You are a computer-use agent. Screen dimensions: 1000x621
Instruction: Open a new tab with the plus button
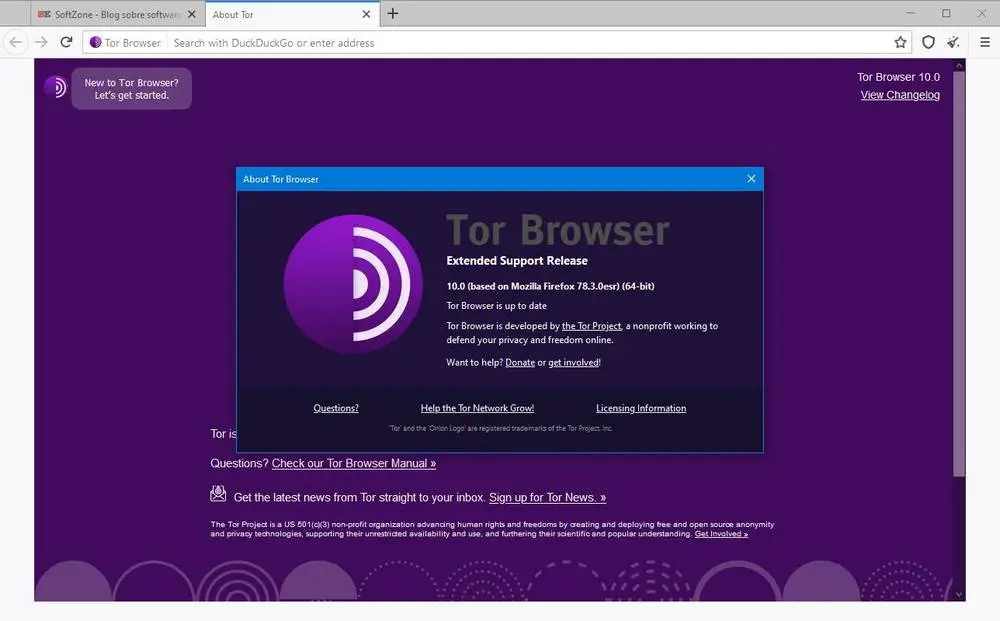click(x=393, y=13)
